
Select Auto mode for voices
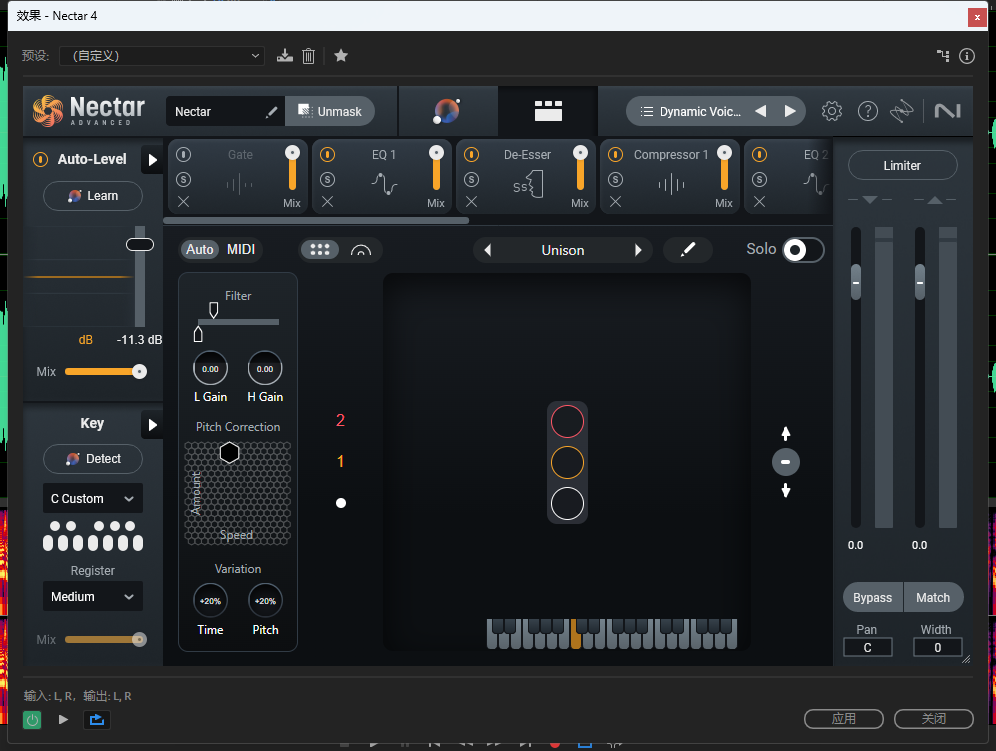point(199,250)
